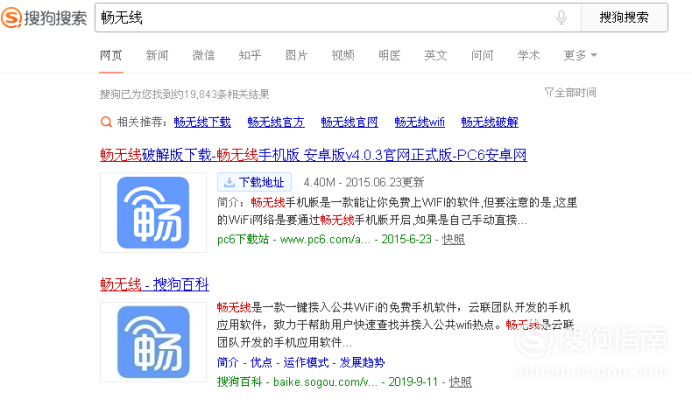Screen dimensions: 692x406
Task: Open 快照 of the PC6 result
Action: [453, 239]
